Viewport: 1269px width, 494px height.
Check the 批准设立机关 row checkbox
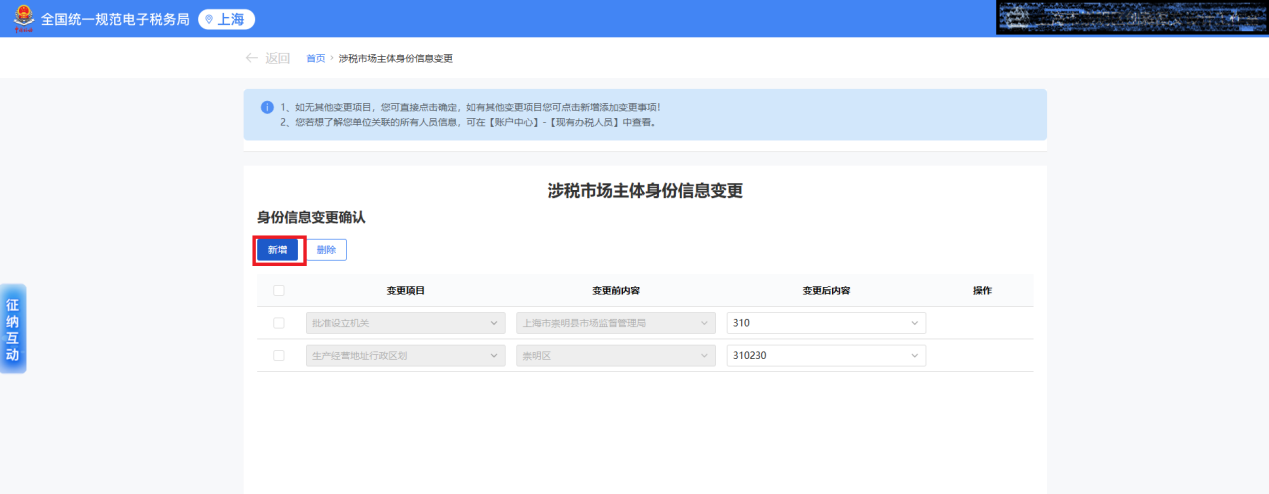click(x=279, y=323)
